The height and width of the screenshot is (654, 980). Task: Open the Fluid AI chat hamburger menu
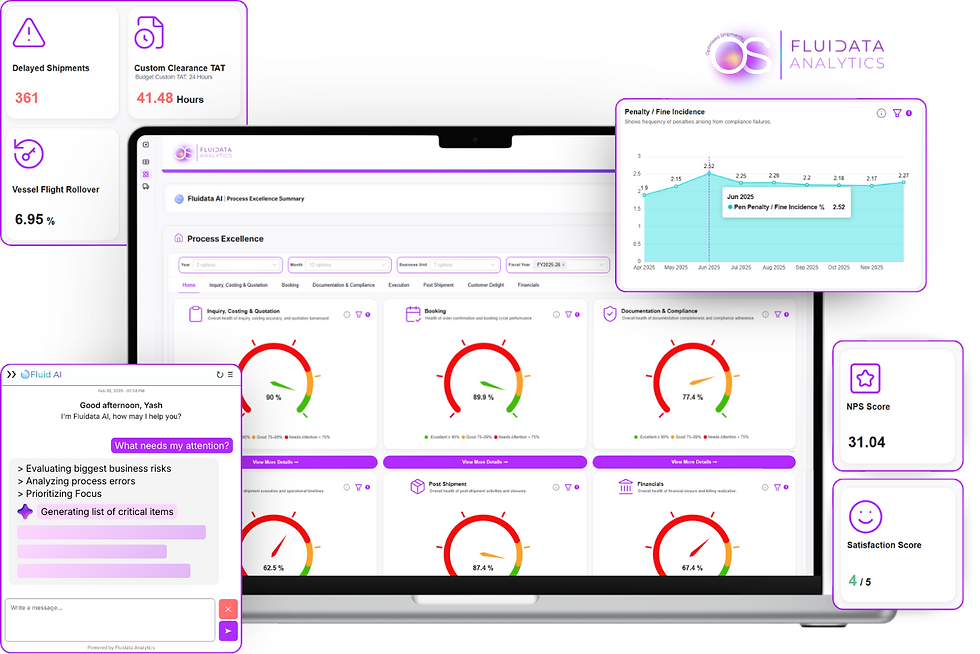coord(230,375)
